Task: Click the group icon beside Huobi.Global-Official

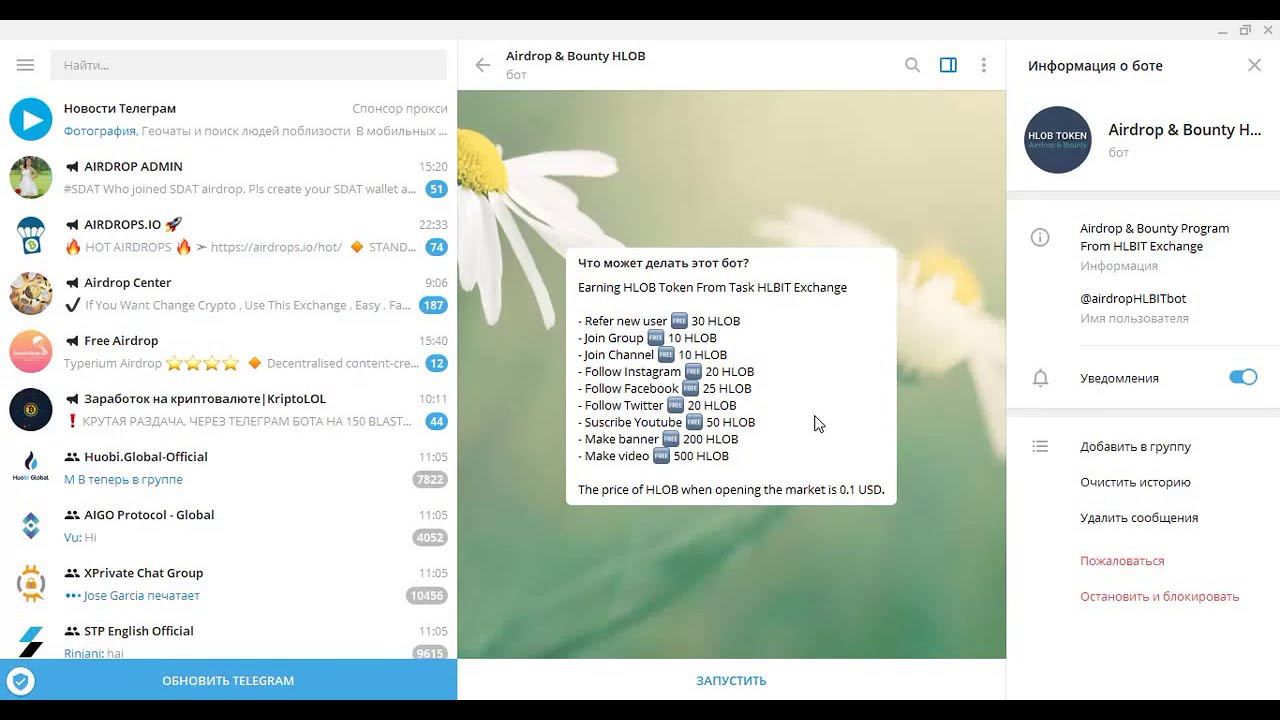Action: [72, 457]
